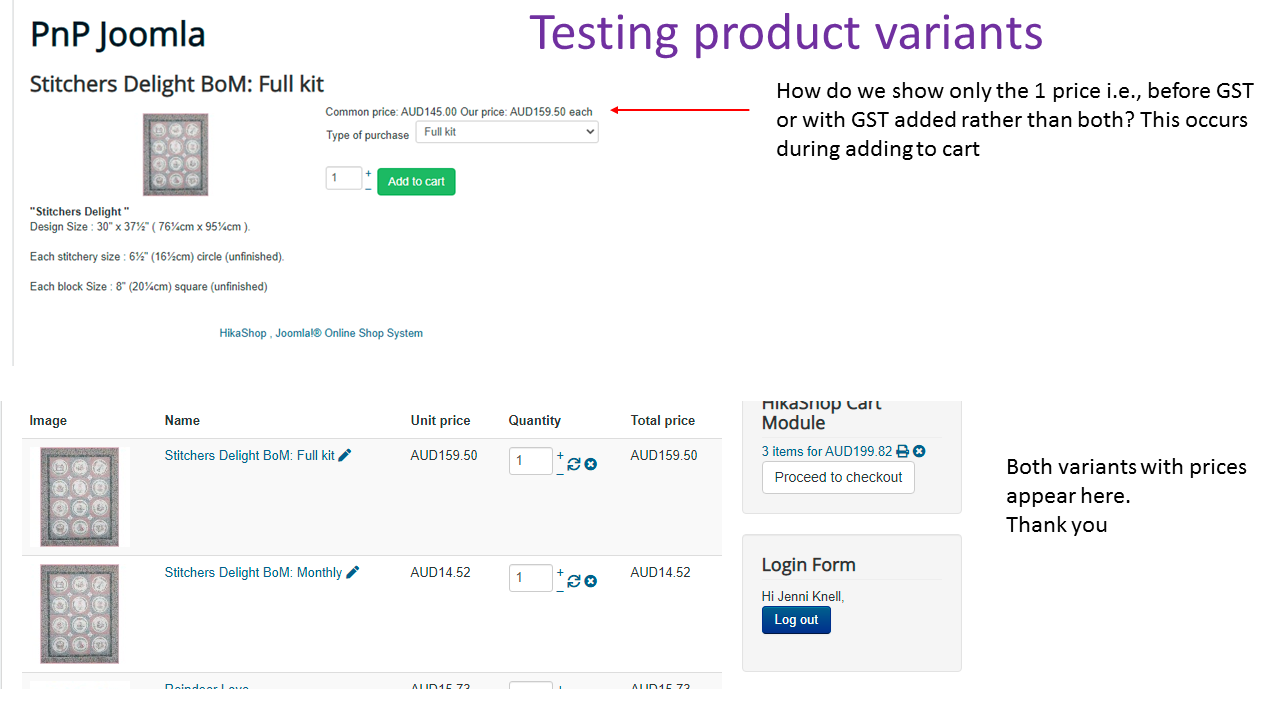Delete Monthly item from cart
Screen dimensions: 1280x720
pyautogui.click(x=591, y=581)
